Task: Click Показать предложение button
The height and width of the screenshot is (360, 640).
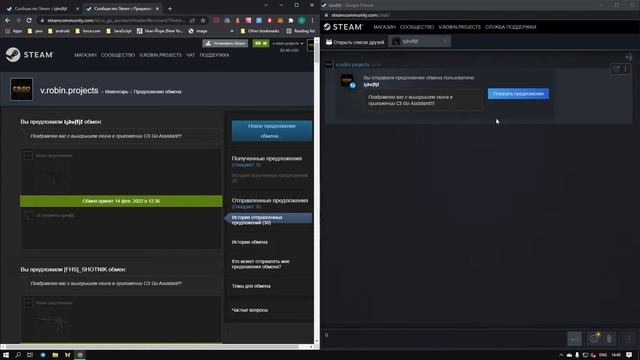Action: click(x=518, y=93)
